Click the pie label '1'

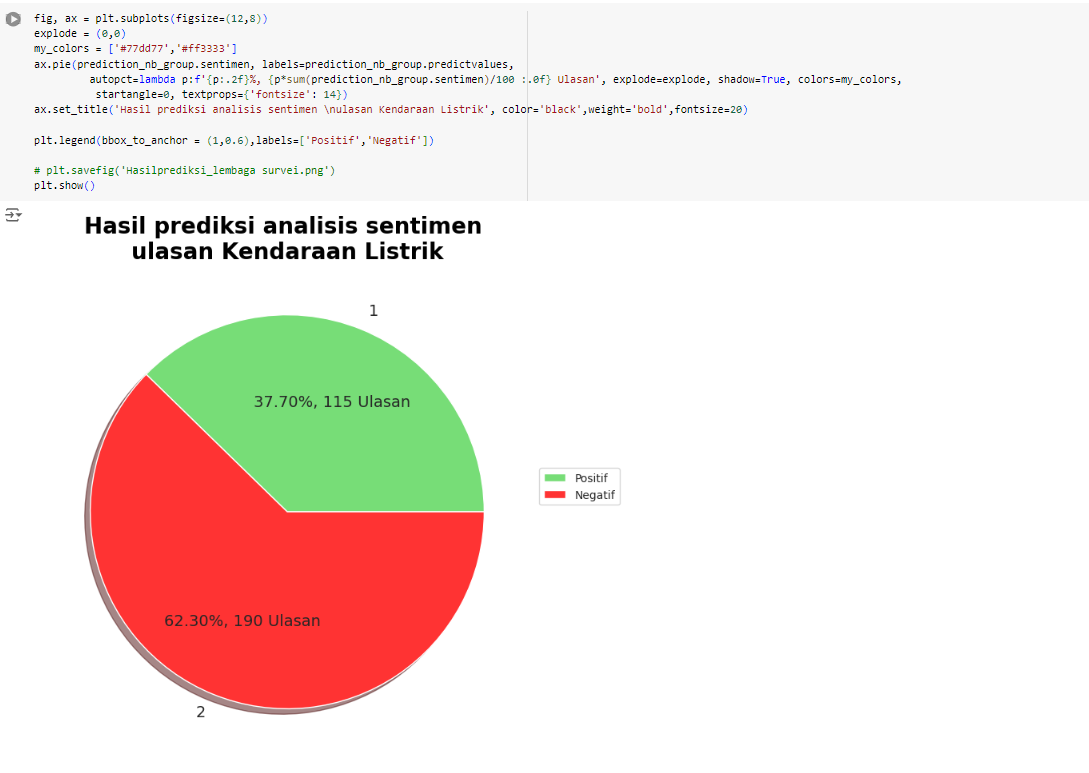374,310
